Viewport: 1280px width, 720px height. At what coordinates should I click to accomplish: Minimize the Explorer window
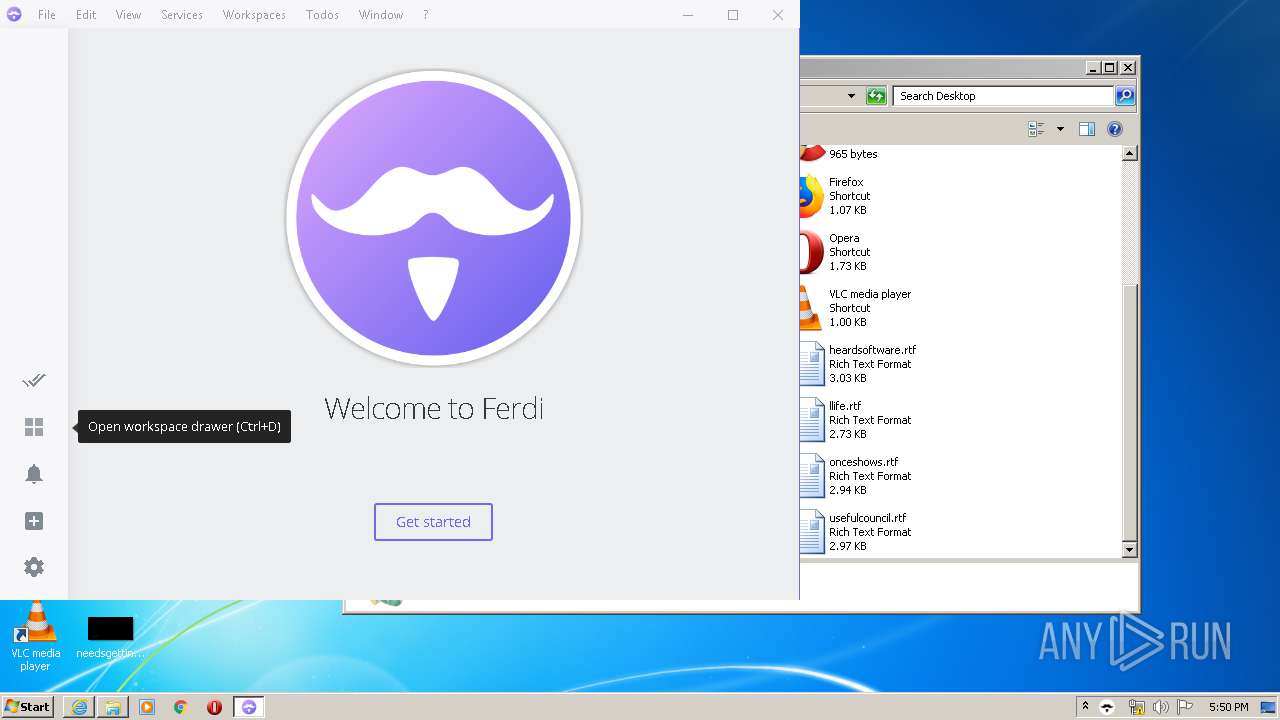(1092, 68)
